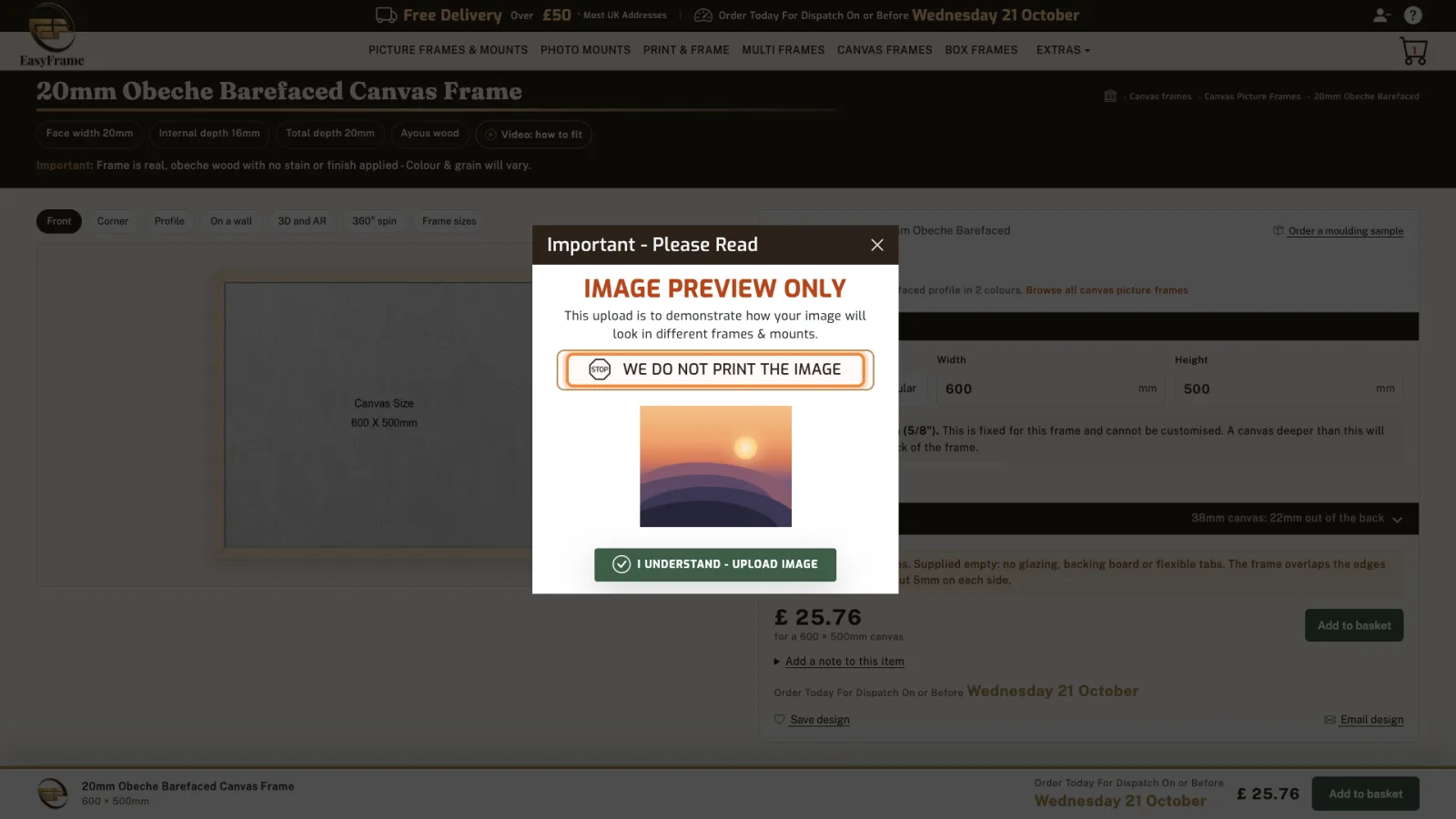This screenshot has width=1456, height=819.
Task: Open Canvas Frames menu item
Action: tap(885, 50)
